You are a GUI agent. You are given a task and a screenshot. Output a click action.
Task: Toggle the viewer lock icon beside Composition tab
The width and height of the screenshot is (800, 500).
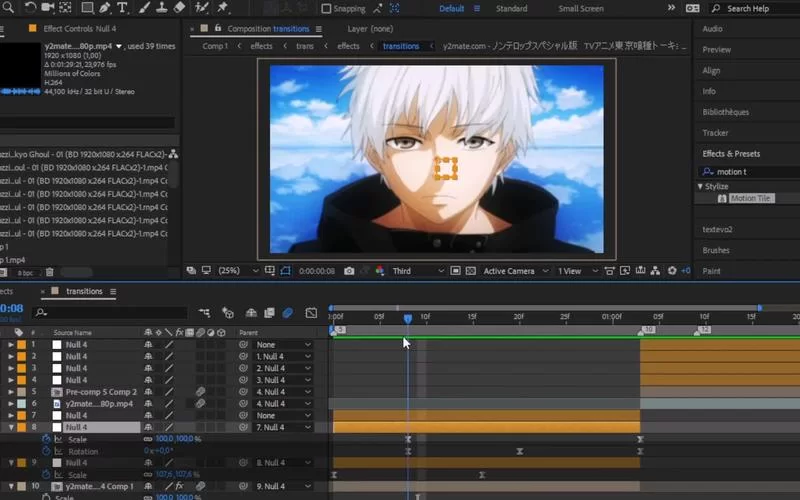(x=218, y=29)
